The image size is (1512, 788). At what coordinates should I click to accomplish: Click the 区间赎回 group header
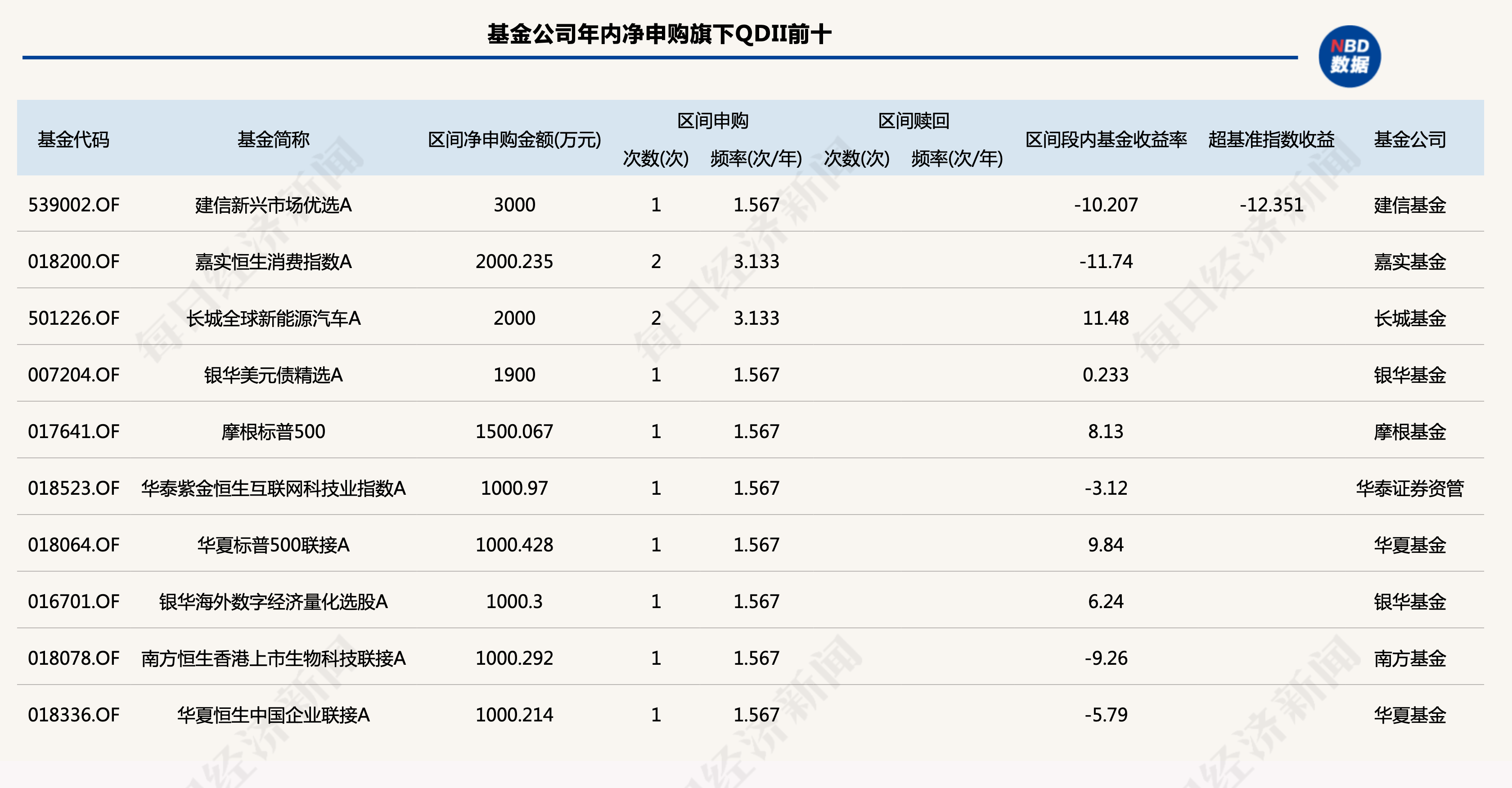point(913,121)
